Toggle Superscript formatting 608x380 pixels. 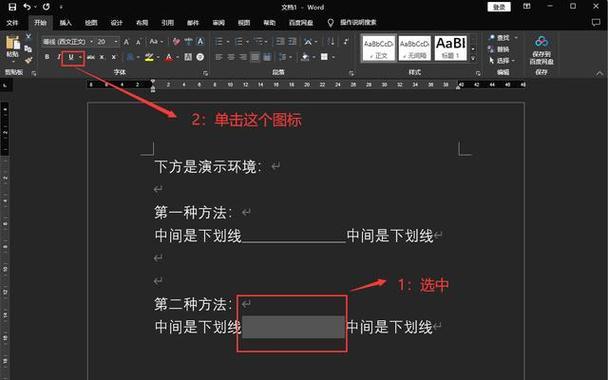[x=114, y=57]
